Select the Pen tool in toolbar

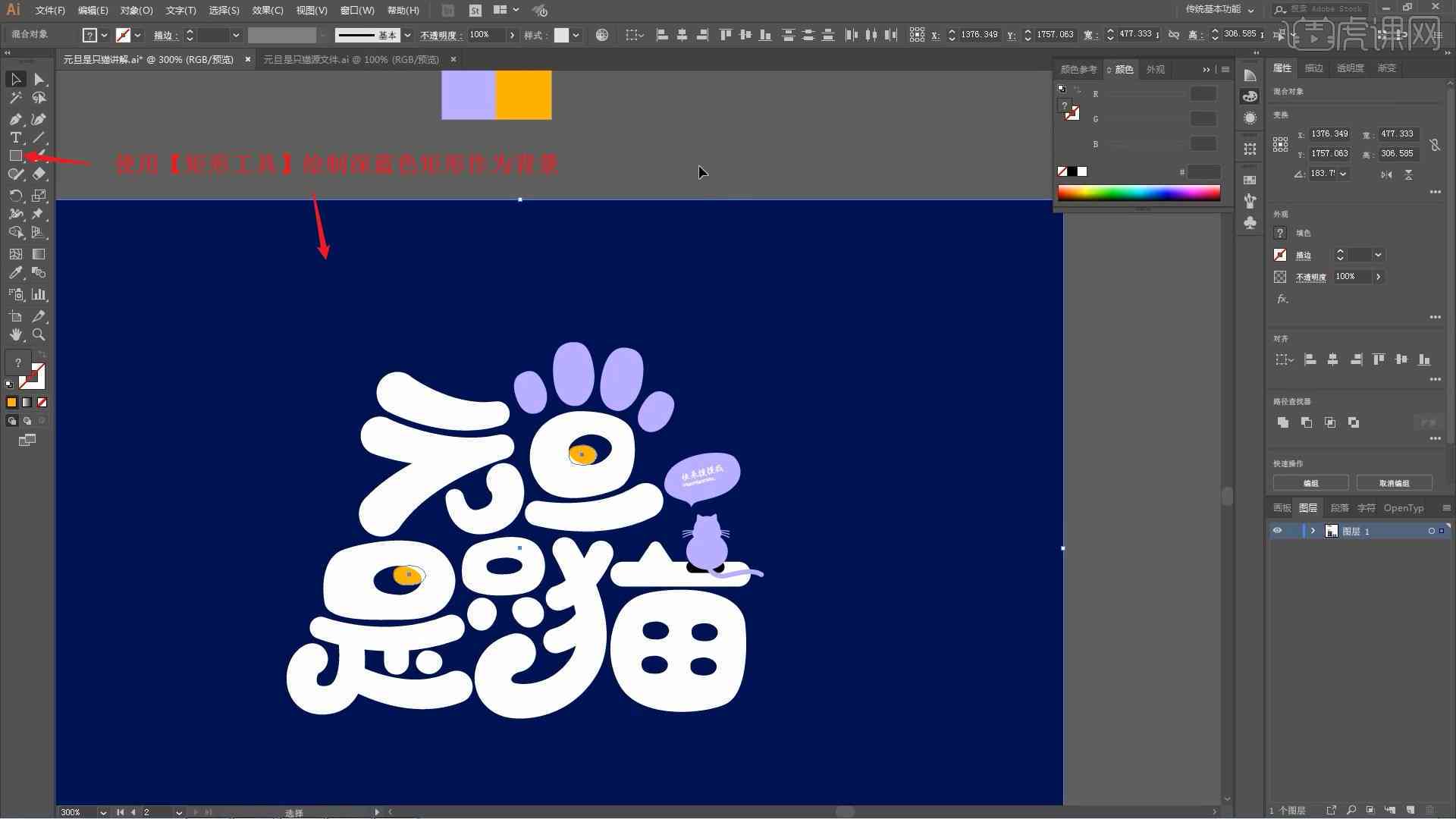click(15, 117)
